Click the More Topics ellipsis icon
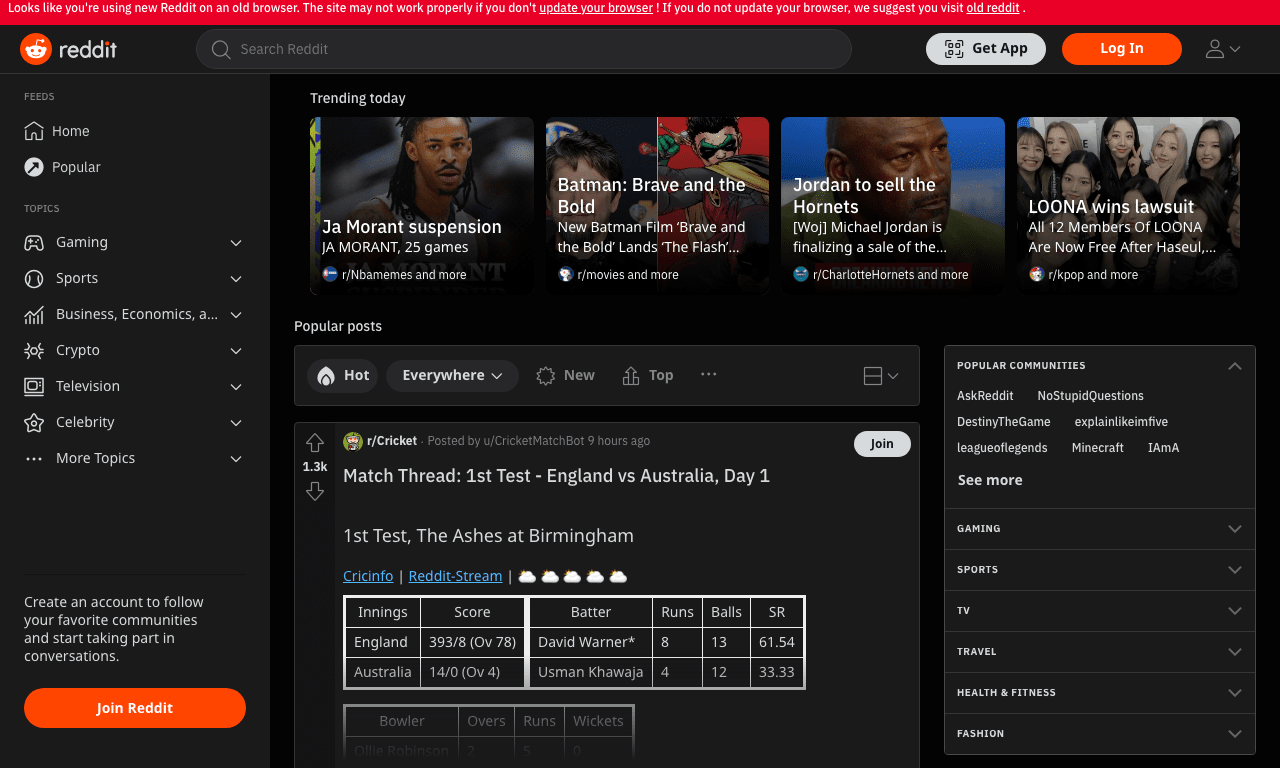 [x=34, y=458]
